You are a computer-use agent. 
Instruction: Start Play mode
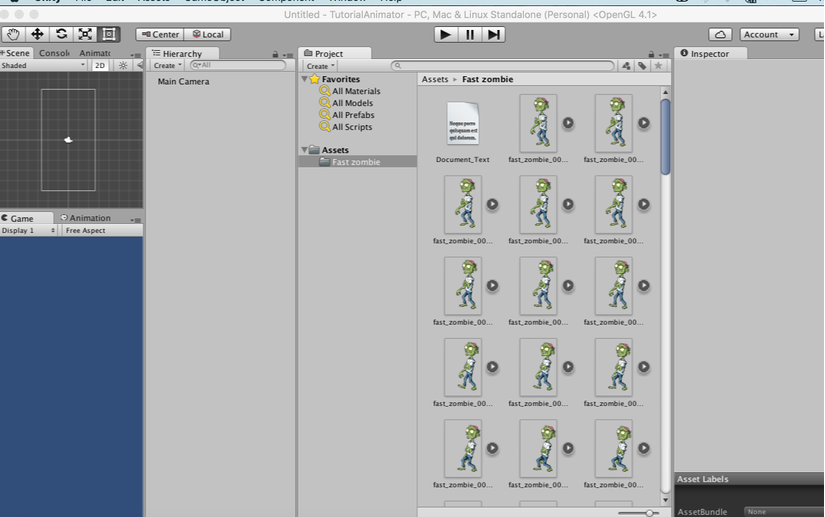coord(446,35)
